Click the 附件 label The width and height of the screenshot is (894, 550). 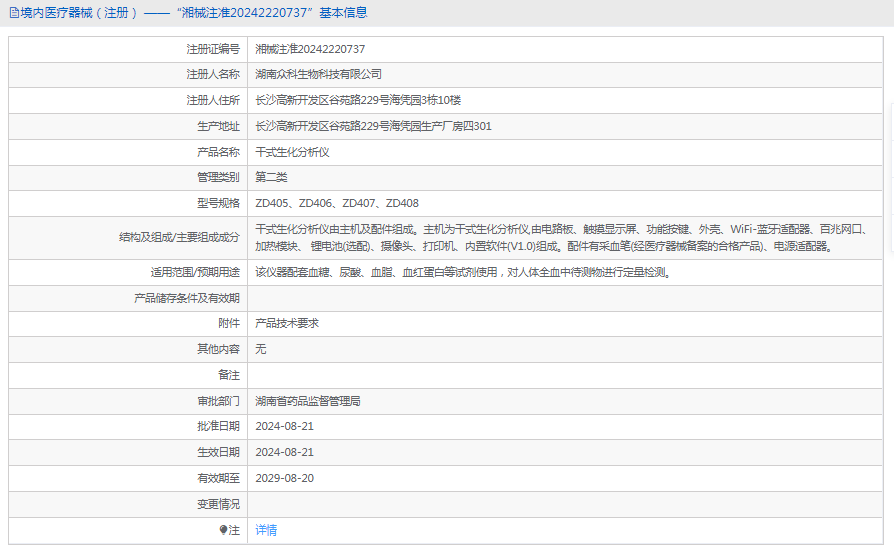[229, 323]
